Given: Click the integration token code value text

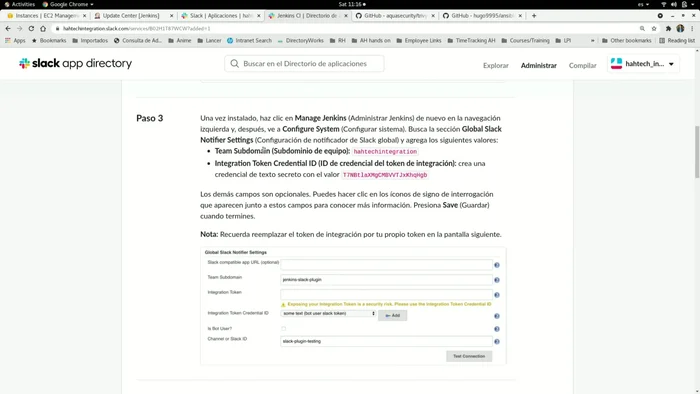Looking at the screenshot, I should coord(385,175).
